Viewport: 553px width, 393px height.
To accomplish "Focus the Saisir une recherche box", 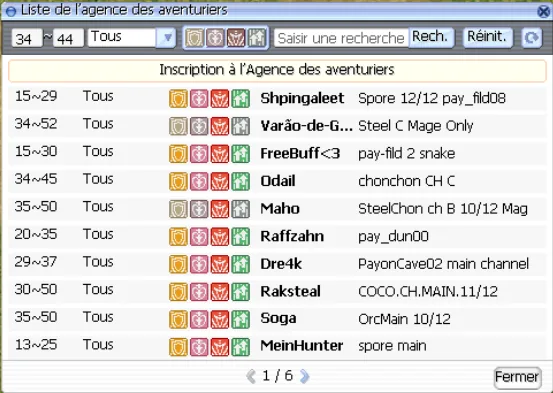I will pos(341,38).
